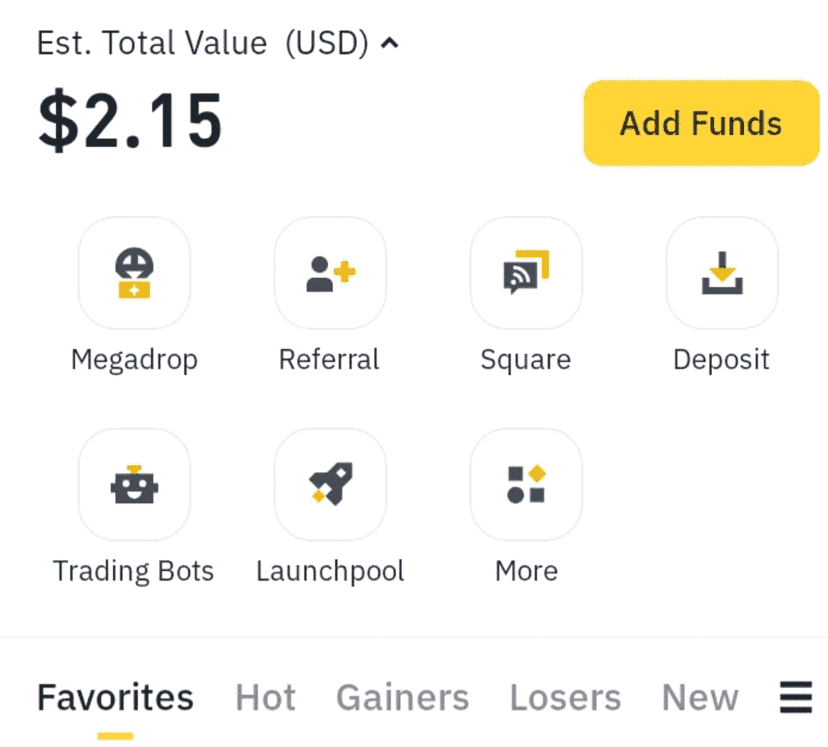The height and width of the screenshot is (747, 828).
Task: Open the Megadrop parachute icon
Action: [x=134, y=272]
